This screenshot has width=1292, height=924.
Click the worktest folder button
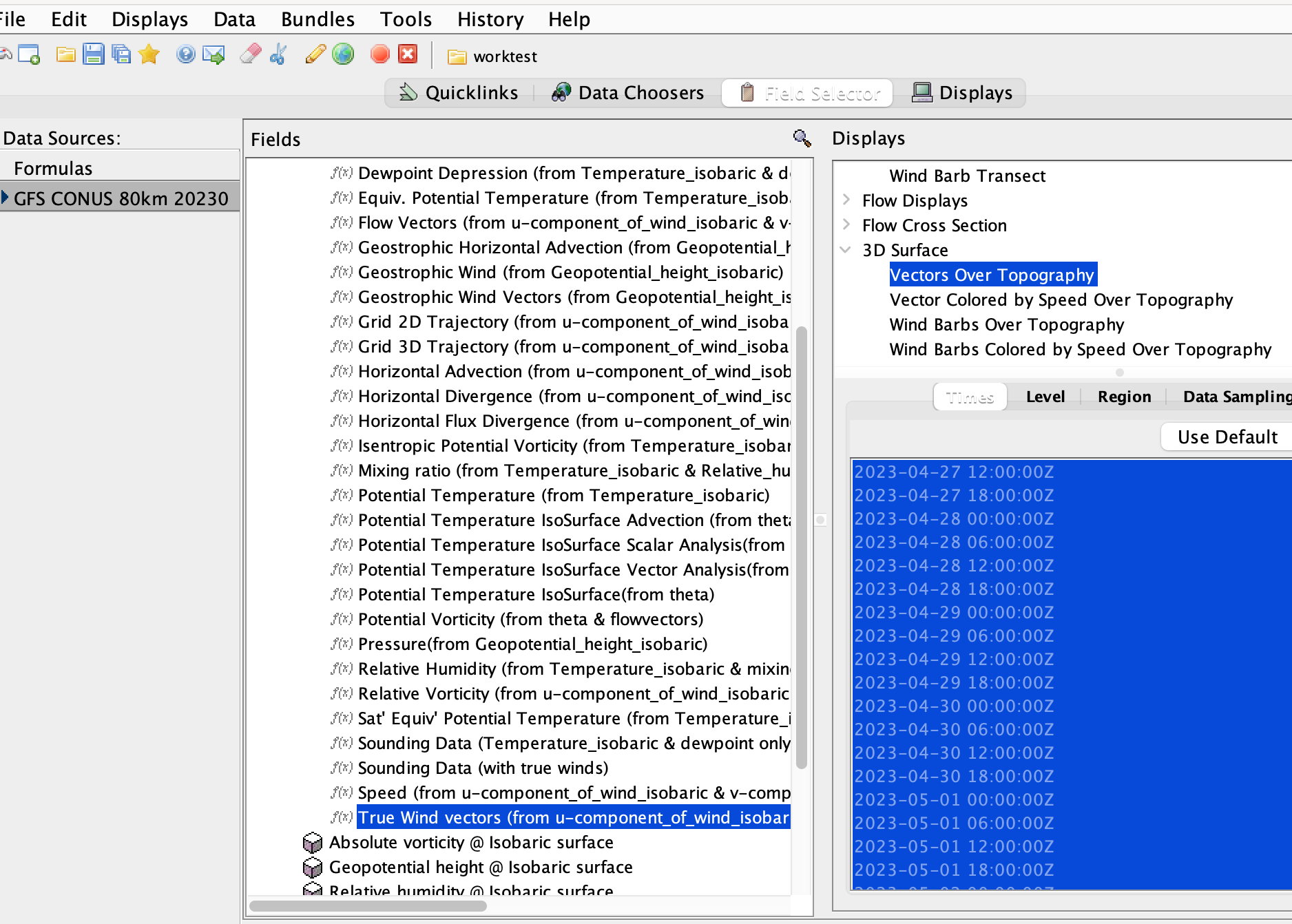(x=492, y=56)
